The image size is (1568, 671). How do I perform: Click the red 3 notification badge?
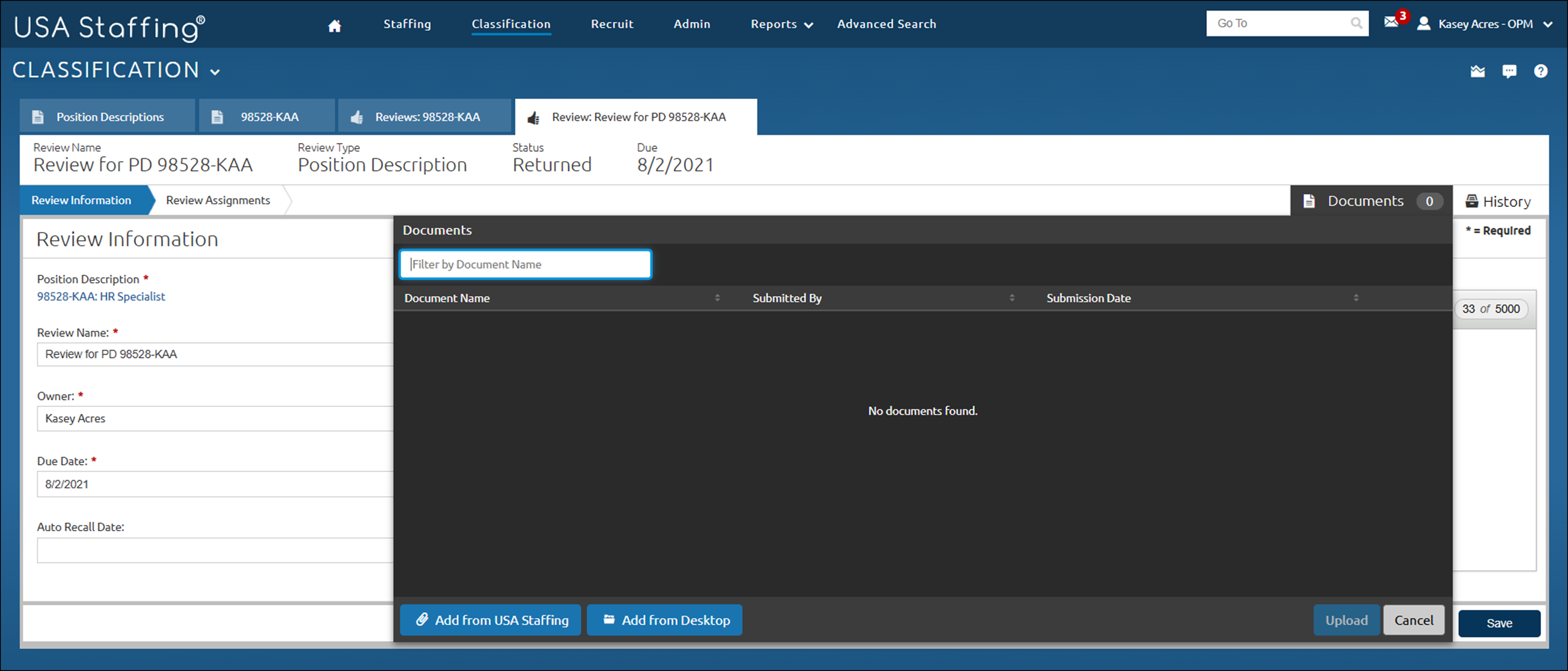coord(1402,16)
